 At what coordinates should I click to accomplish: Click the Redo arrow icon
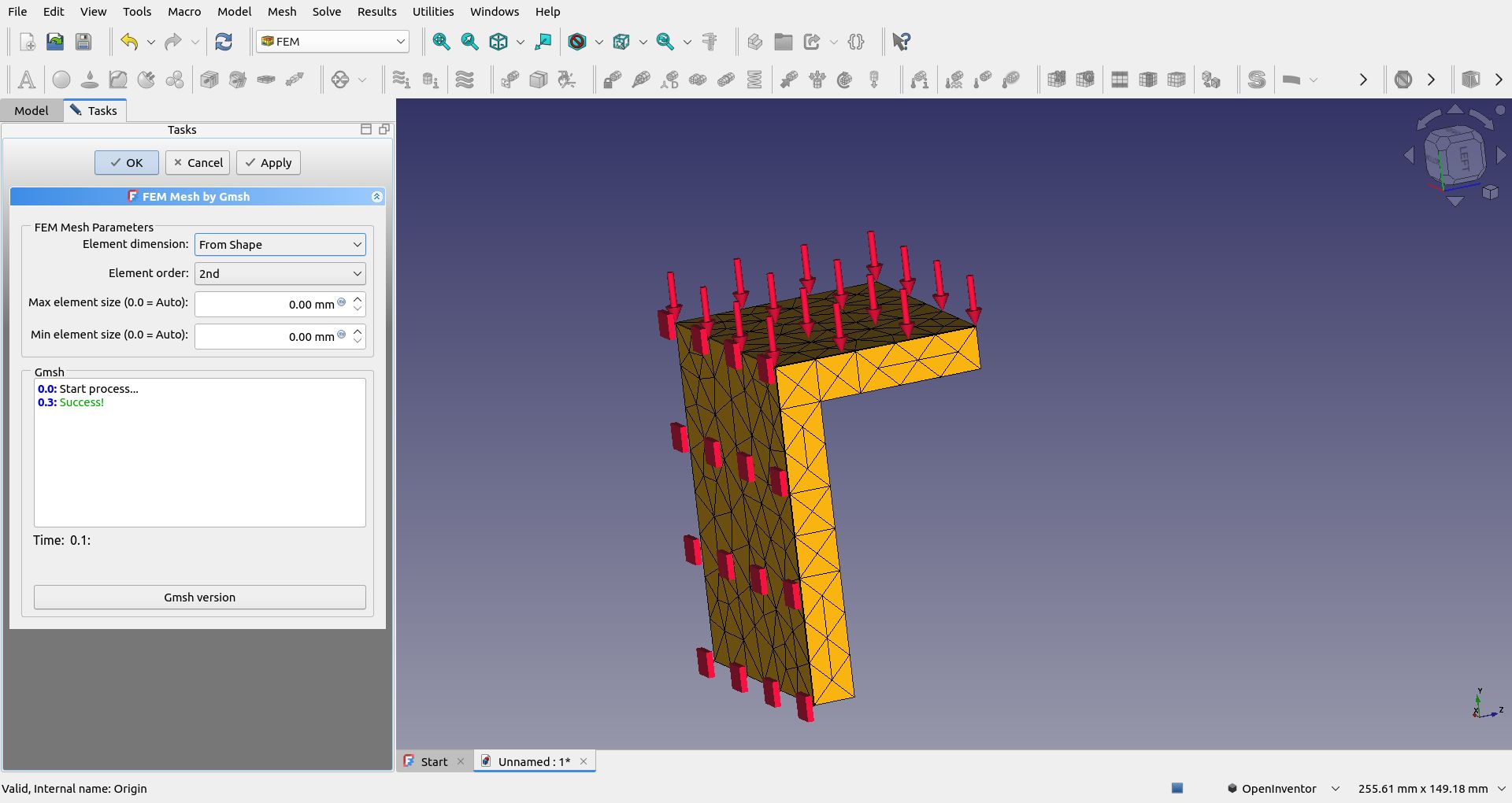tap(173, 42)
